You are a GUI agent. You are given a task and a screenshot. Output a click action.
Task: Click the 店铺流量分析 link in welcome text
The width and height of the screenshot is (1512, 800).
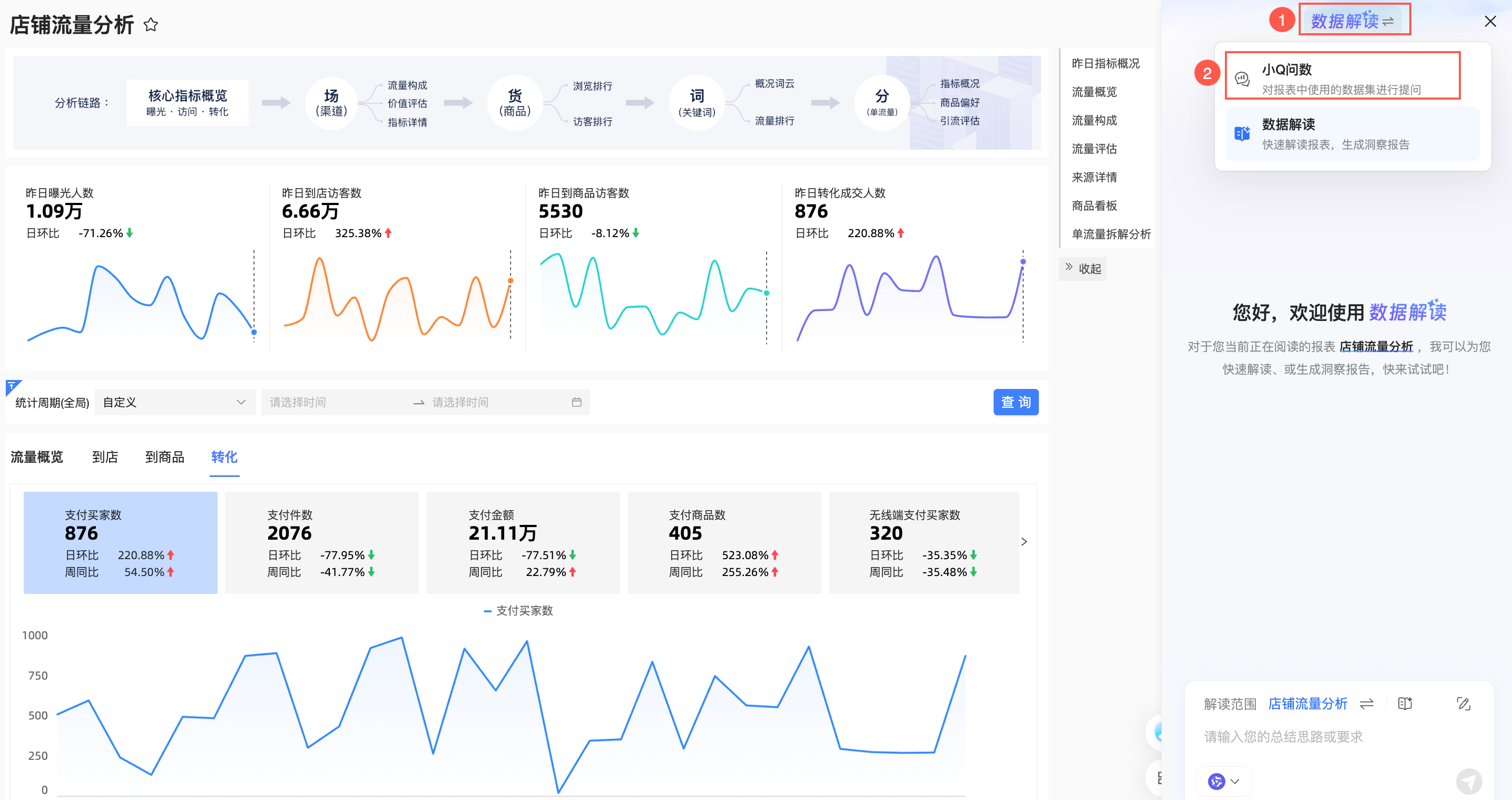point(1376,347)
